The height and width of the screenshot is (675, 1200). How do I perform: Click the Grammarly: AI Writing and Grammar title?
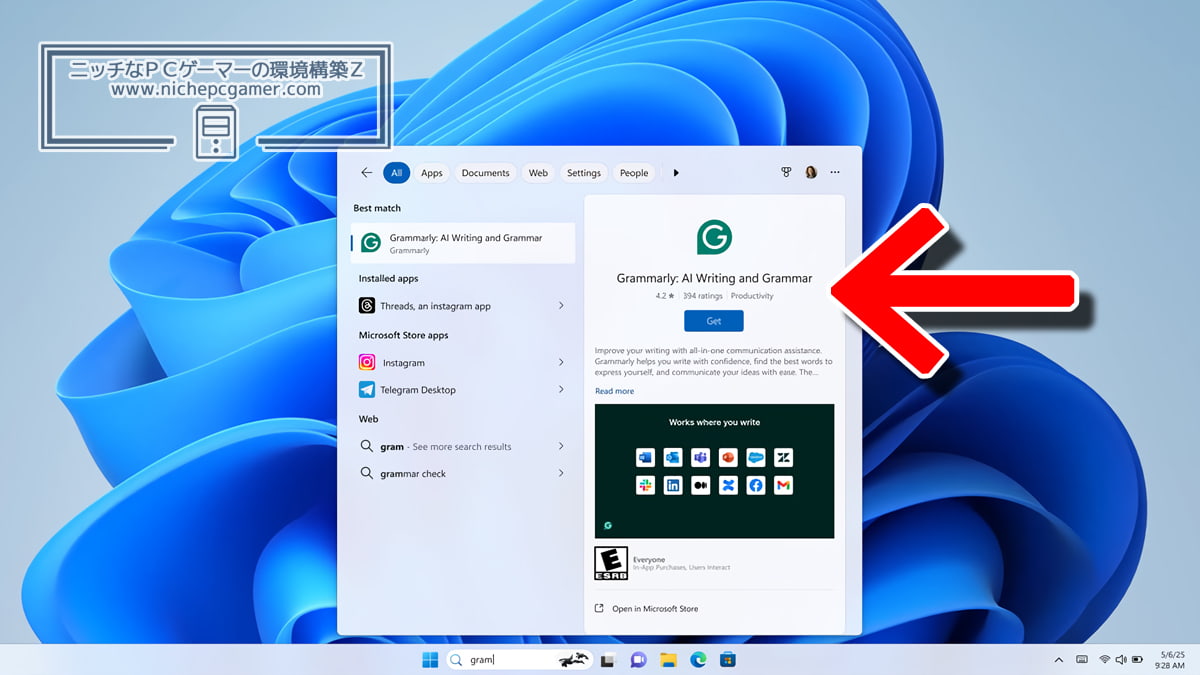click(714, 278)
